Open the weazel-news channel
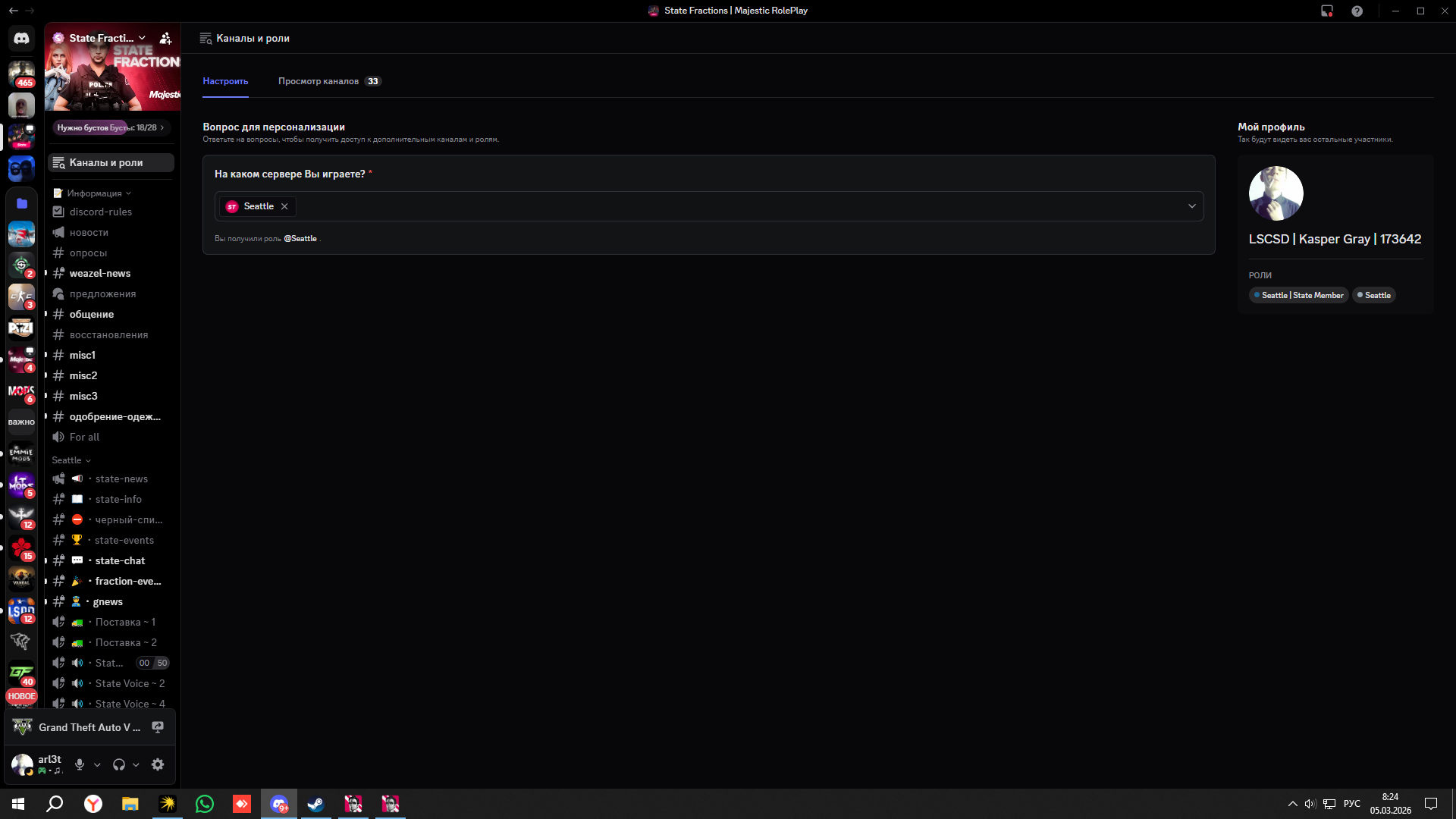 [x=100, y=273]
